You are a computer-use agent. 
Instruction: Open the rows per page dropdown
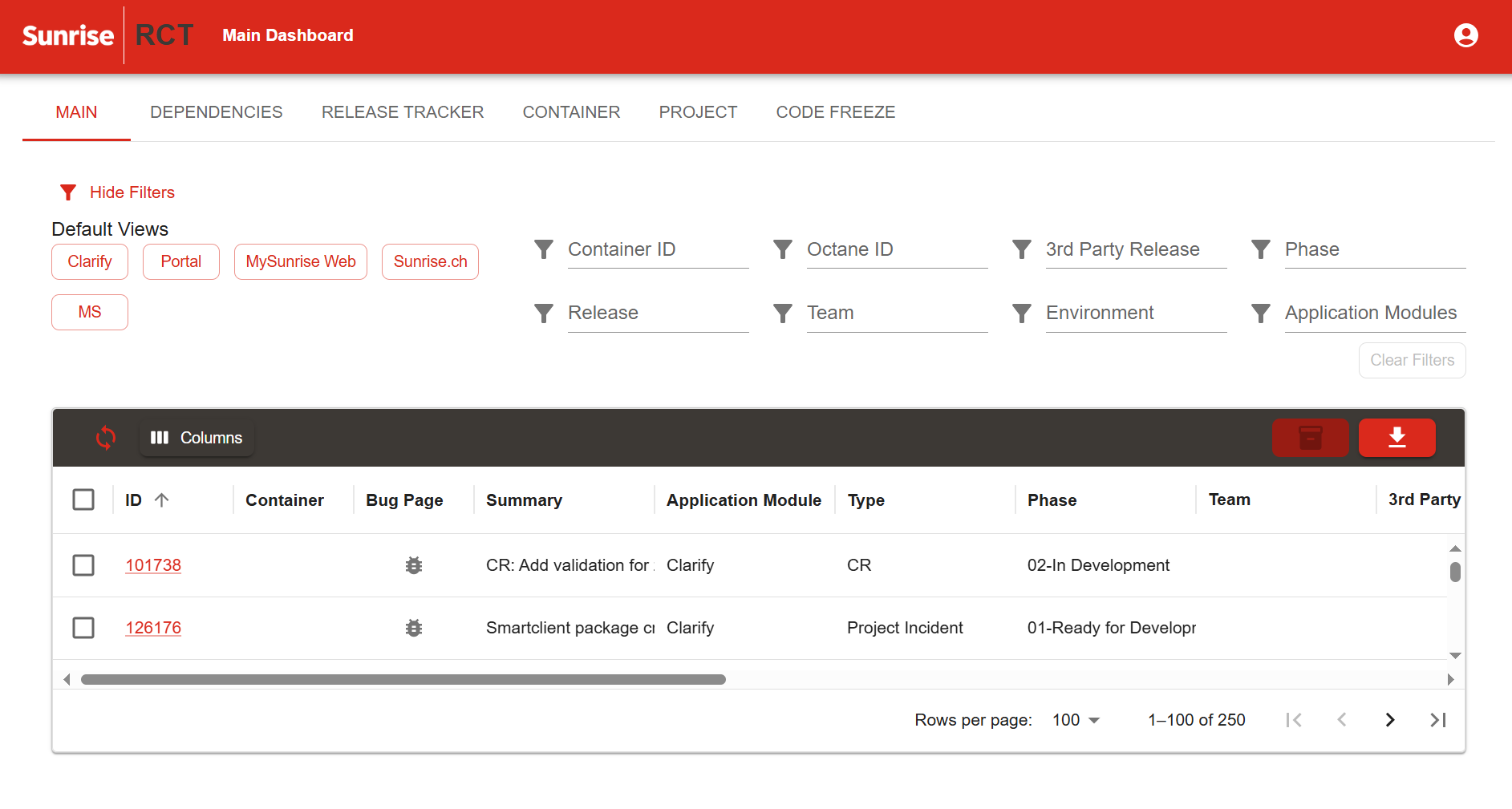(x=1076, y=720)
